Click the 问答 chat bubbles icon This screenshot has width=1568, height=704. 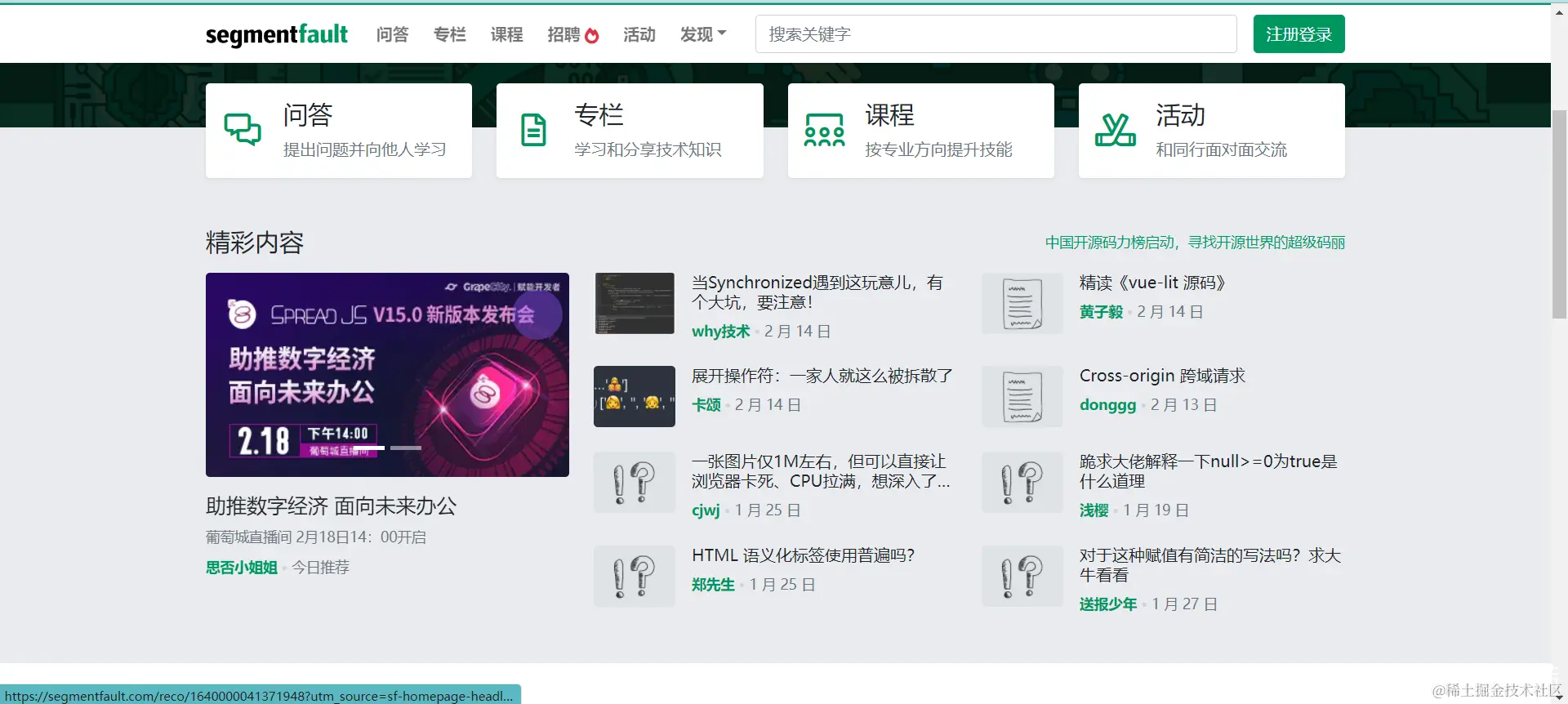[x=243, y=130]
